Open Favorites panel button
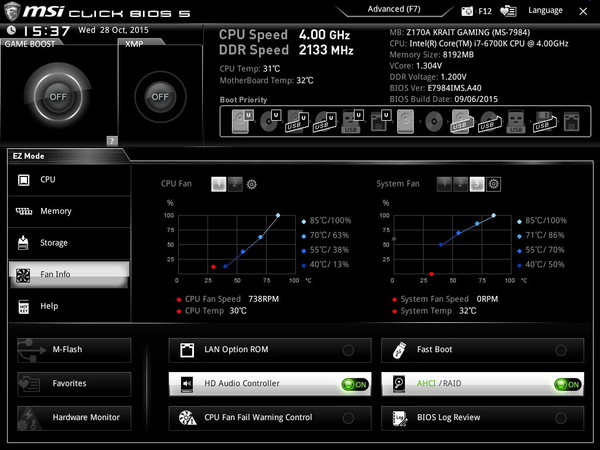600x450 pixels. (74, 384)
